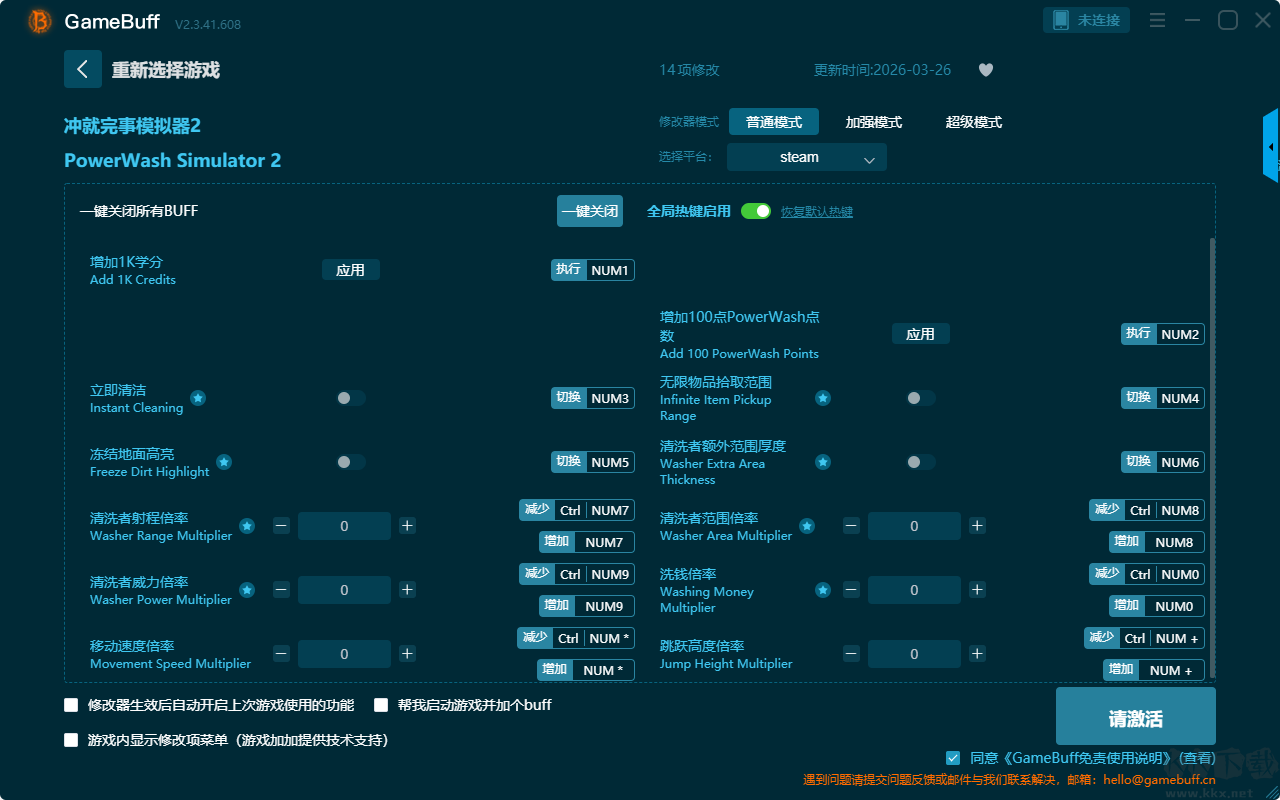Toggle Infinite Item Pickup Range switch
The height and width of the screenshot is (800, 1280).
click(921, 398)
